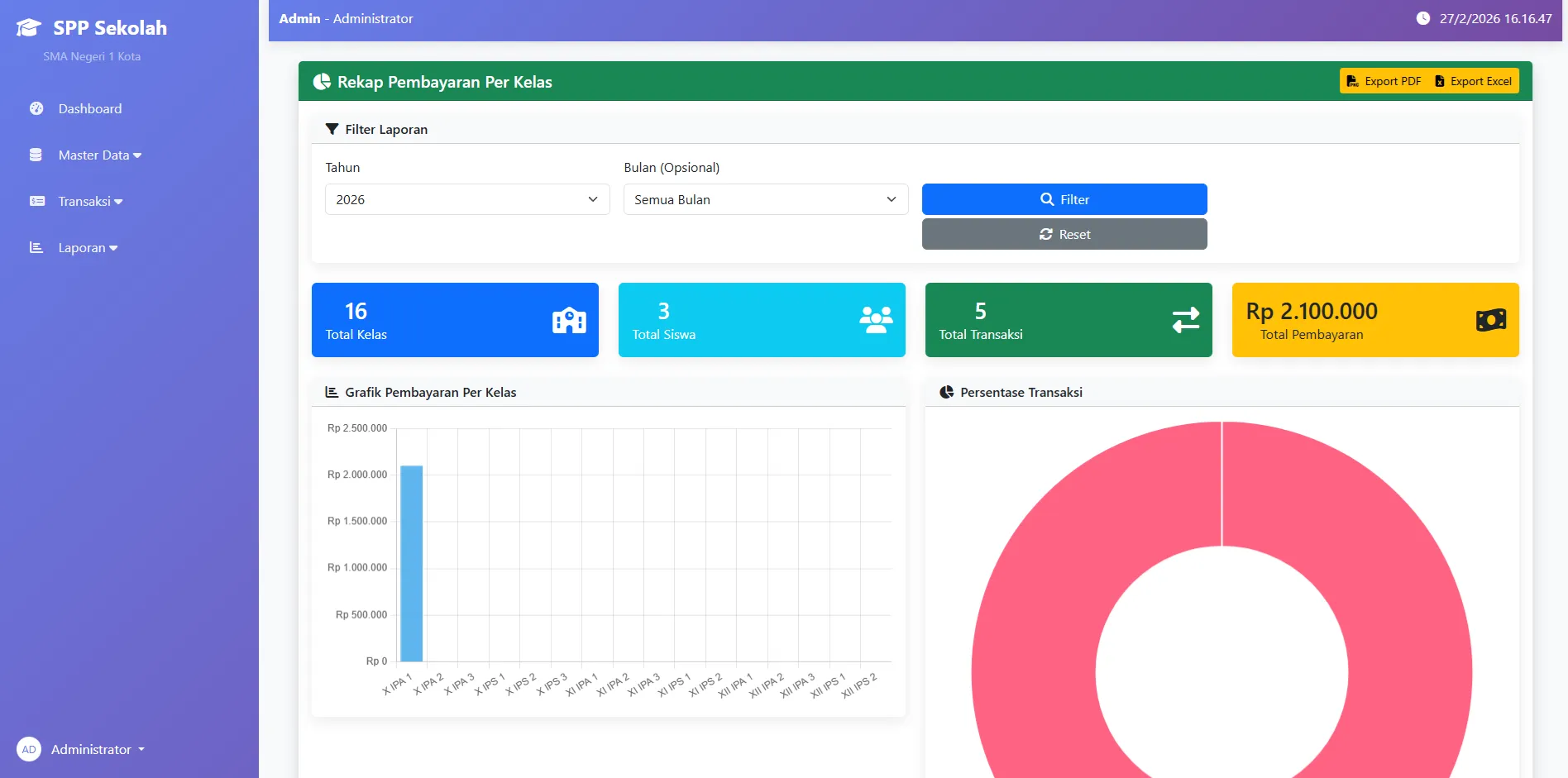Expand the Master Data submenu
Viewport: 1568px width, 778px height.
click(x=99, y=155)
